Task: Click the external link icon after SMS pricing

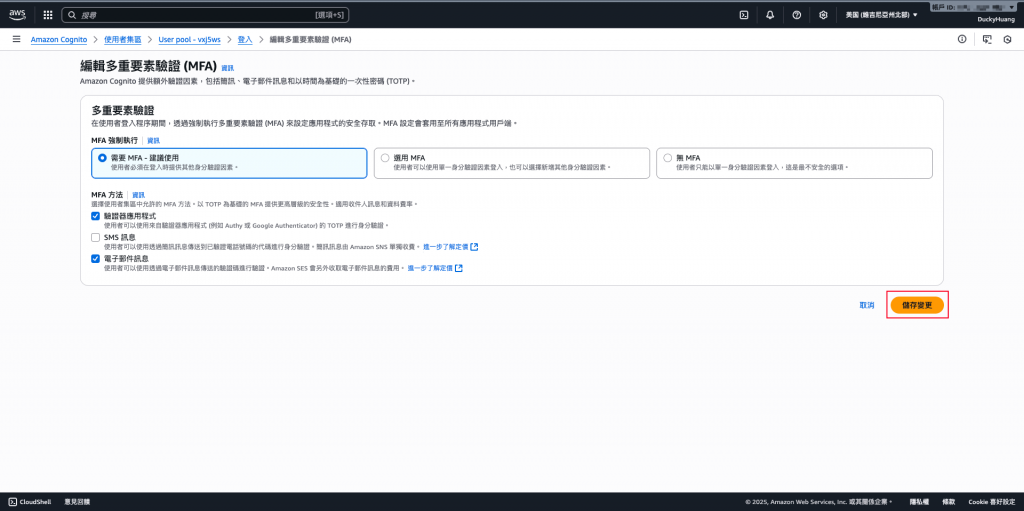Action: pyautogui.click(x=475, y=247)
